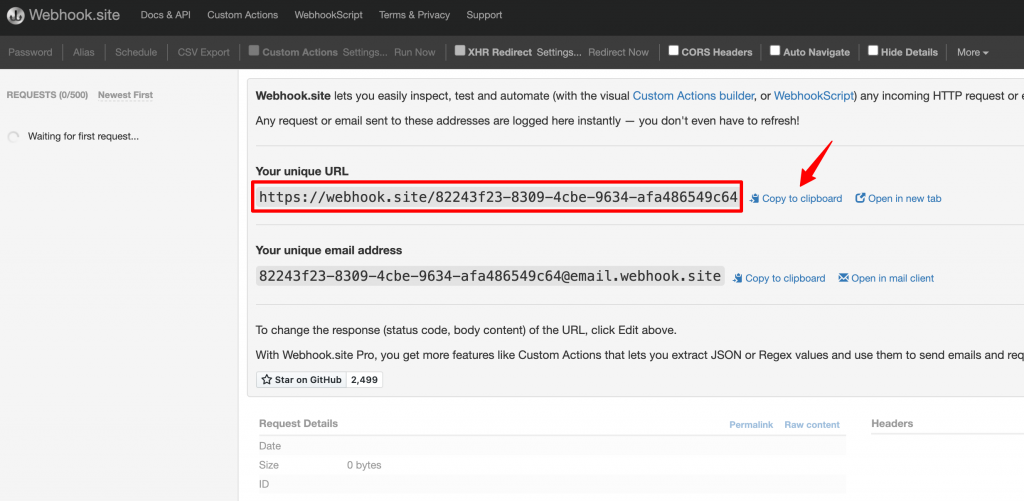Open the WebhookScript link in description
The image size is (1024, 501).
coord(814,96)
